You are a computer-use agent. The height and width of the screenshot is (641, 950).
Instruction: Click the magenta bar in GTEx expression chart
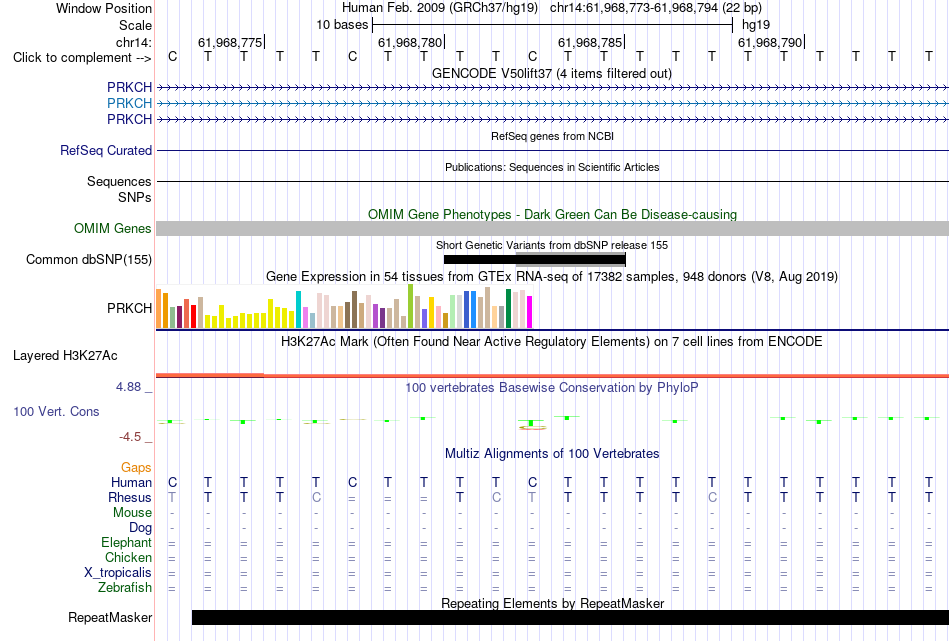tap(529, 312)
